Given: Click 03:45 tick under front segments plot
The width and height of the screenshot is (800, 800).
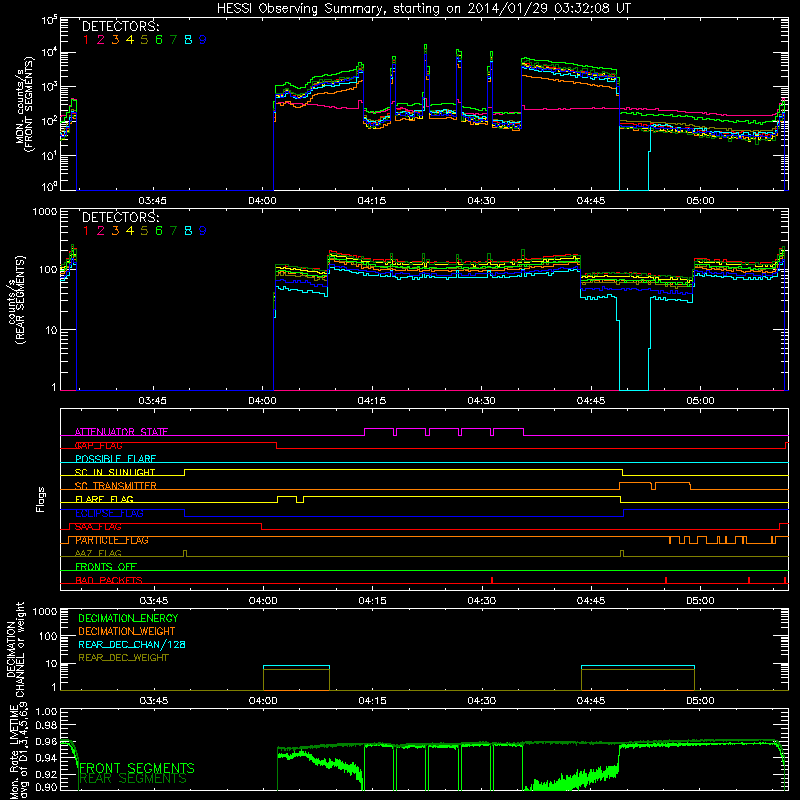Looking at the screenshot, I should (x=153, y=201).
